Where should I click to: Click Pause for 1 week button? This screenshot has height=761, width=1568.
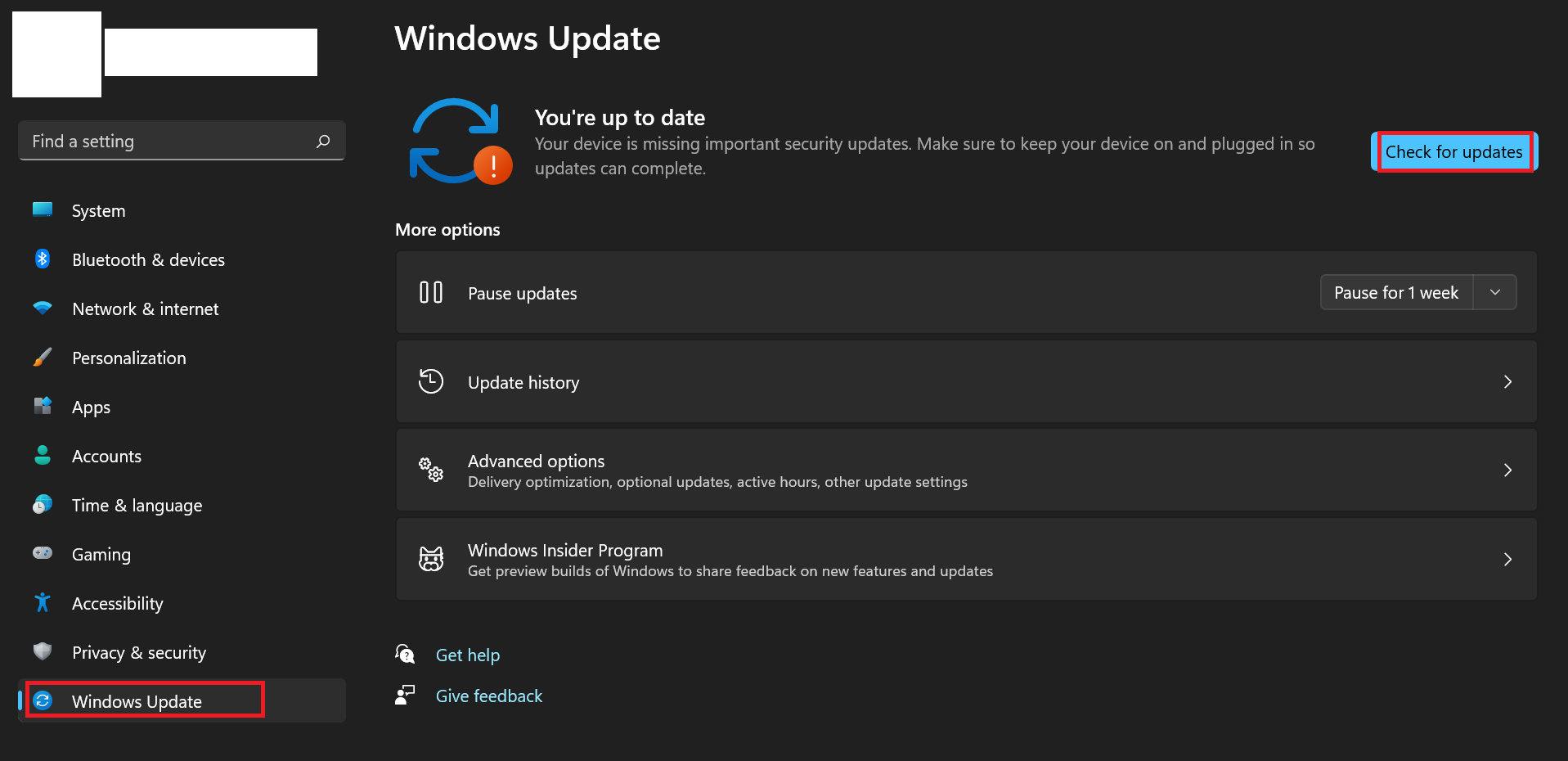(1397, 292)
